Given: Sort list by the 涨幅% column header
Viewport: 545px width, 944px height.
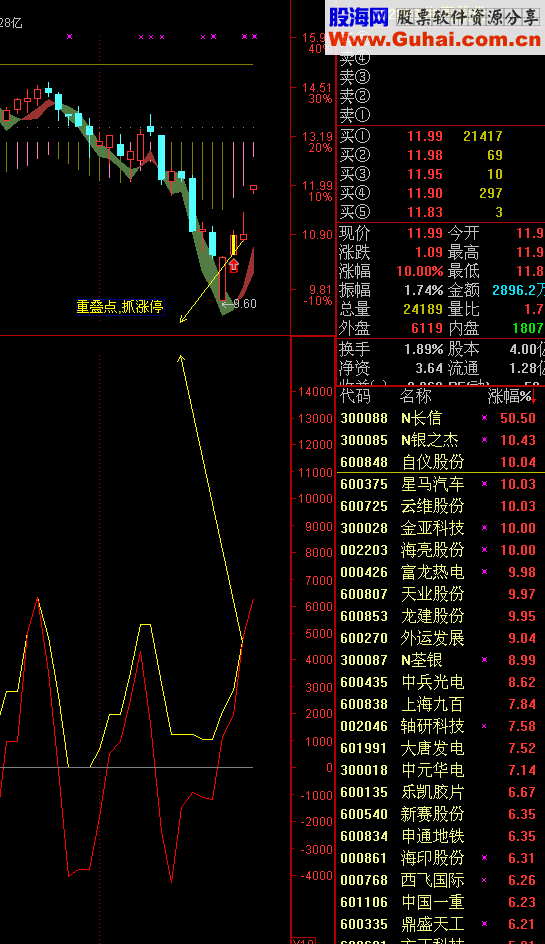Looking at the screenshot, I should pyautogui.click(x=509, y=396).
